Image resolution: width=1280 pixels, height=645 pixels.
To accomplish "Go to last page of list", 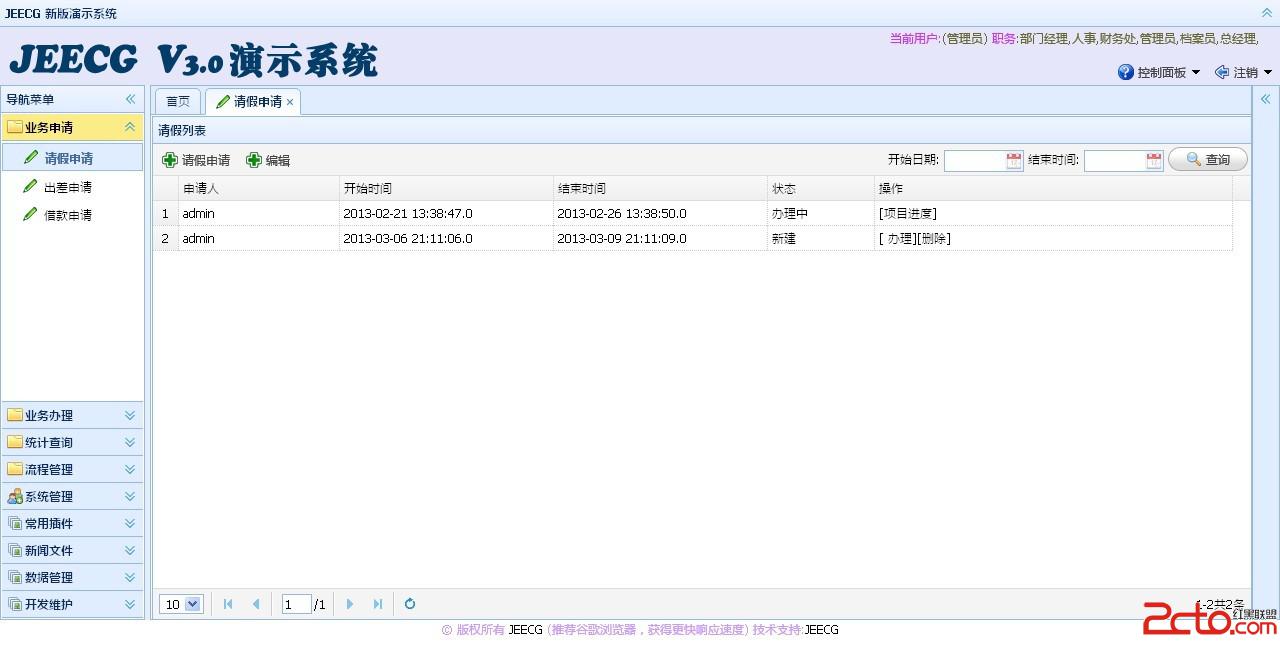I will (378, 604).
